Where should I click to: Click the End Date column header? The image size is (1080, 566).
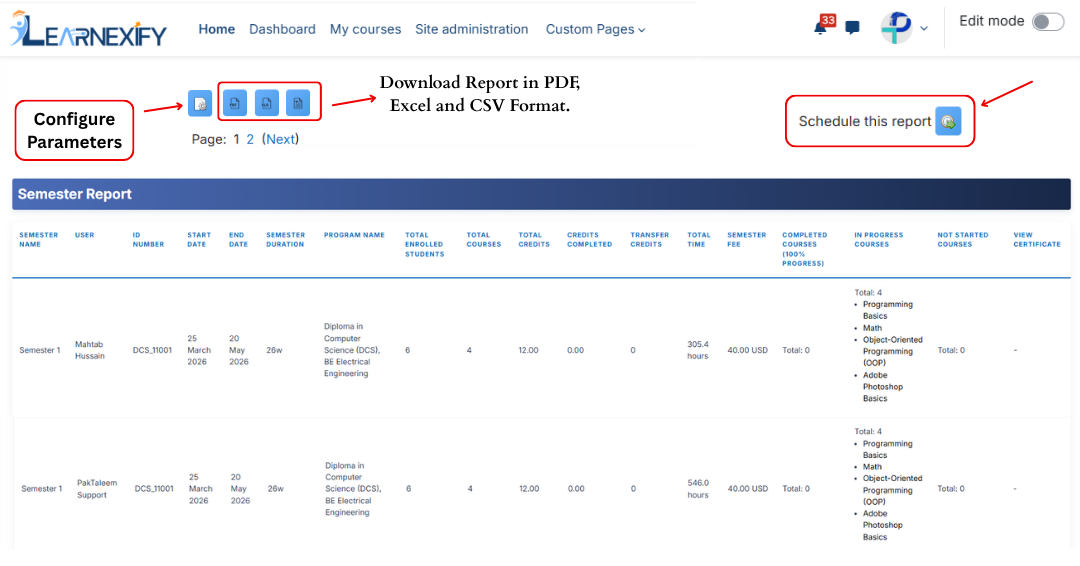(x=238, y=240)
